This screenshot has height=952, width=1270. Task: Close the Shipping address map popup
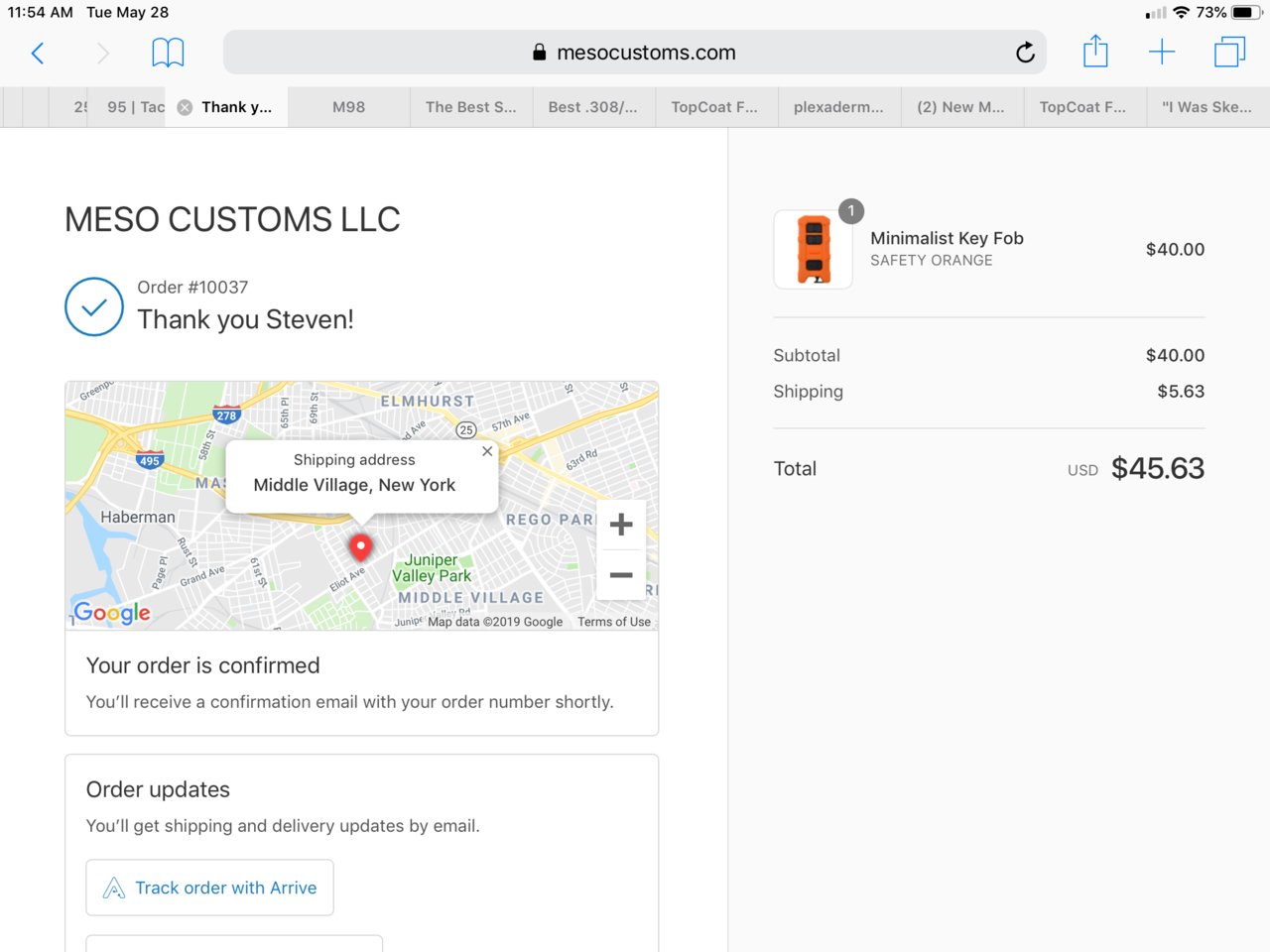(x=487, y=451)
